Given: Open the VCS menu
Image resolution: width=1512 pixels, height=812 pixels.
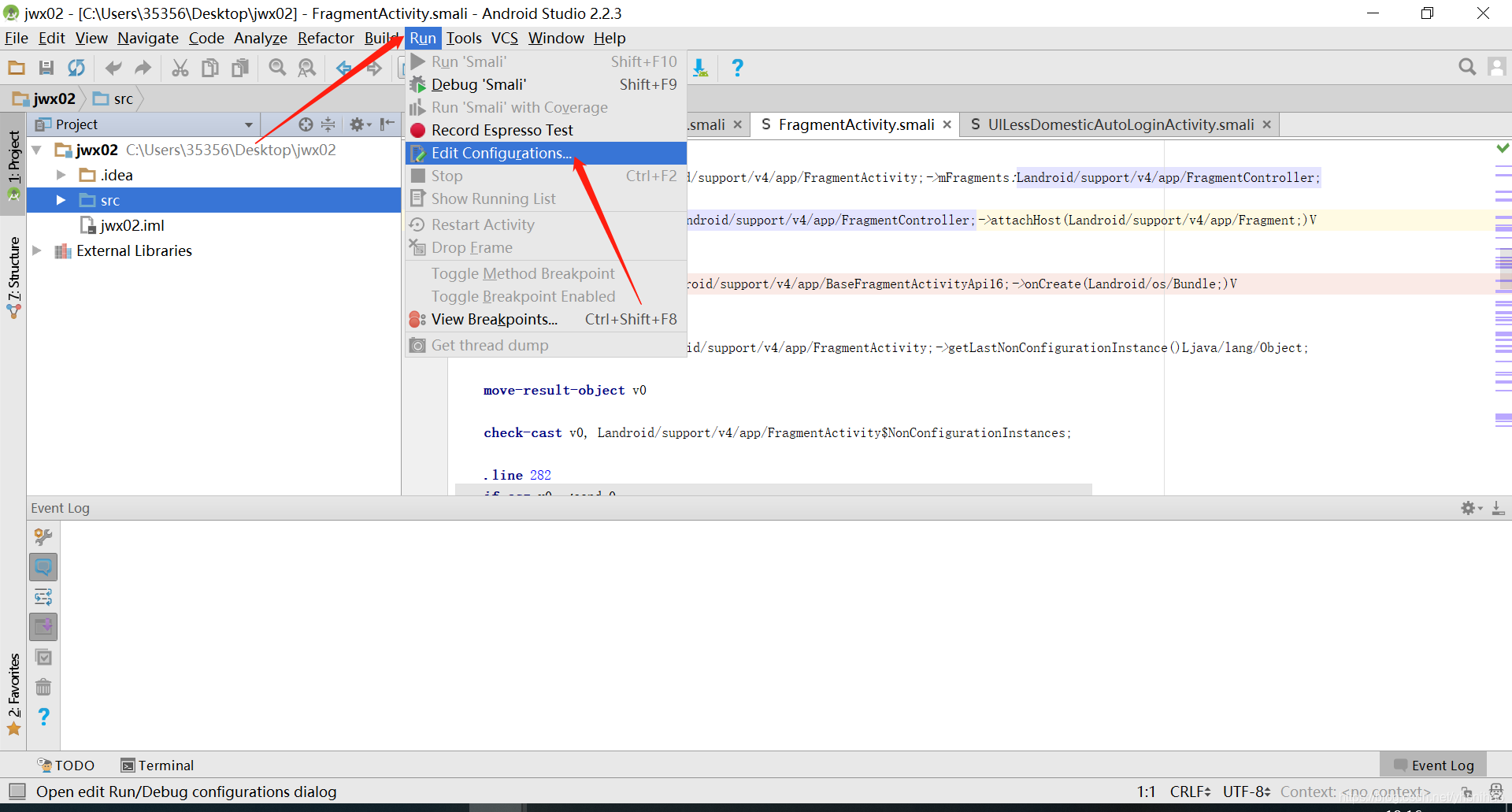Looking at the screenshot, I should click(505, 38).
